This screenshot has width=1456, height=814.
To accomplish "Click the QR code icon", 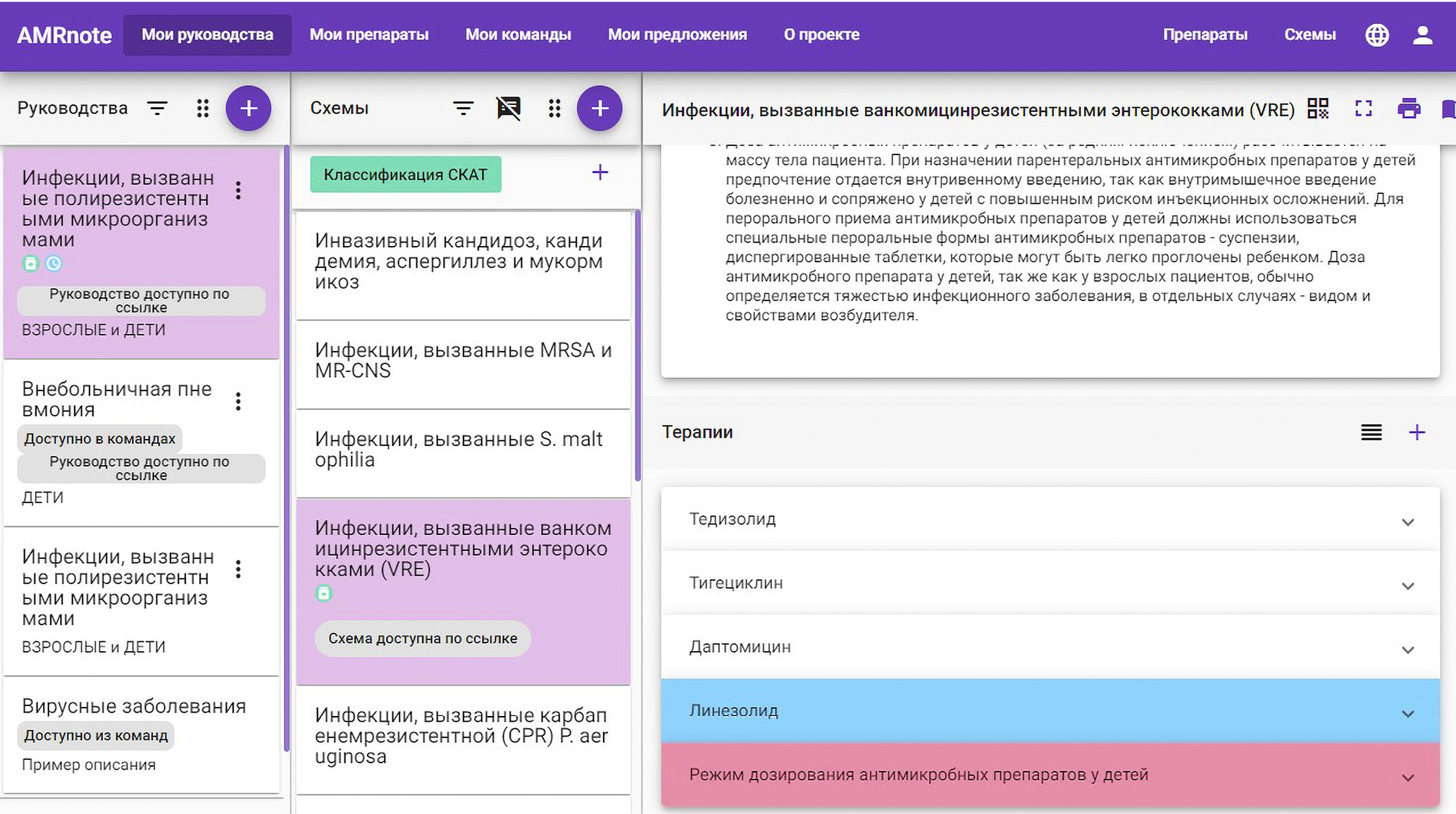I will click(x=1317, y=109).
